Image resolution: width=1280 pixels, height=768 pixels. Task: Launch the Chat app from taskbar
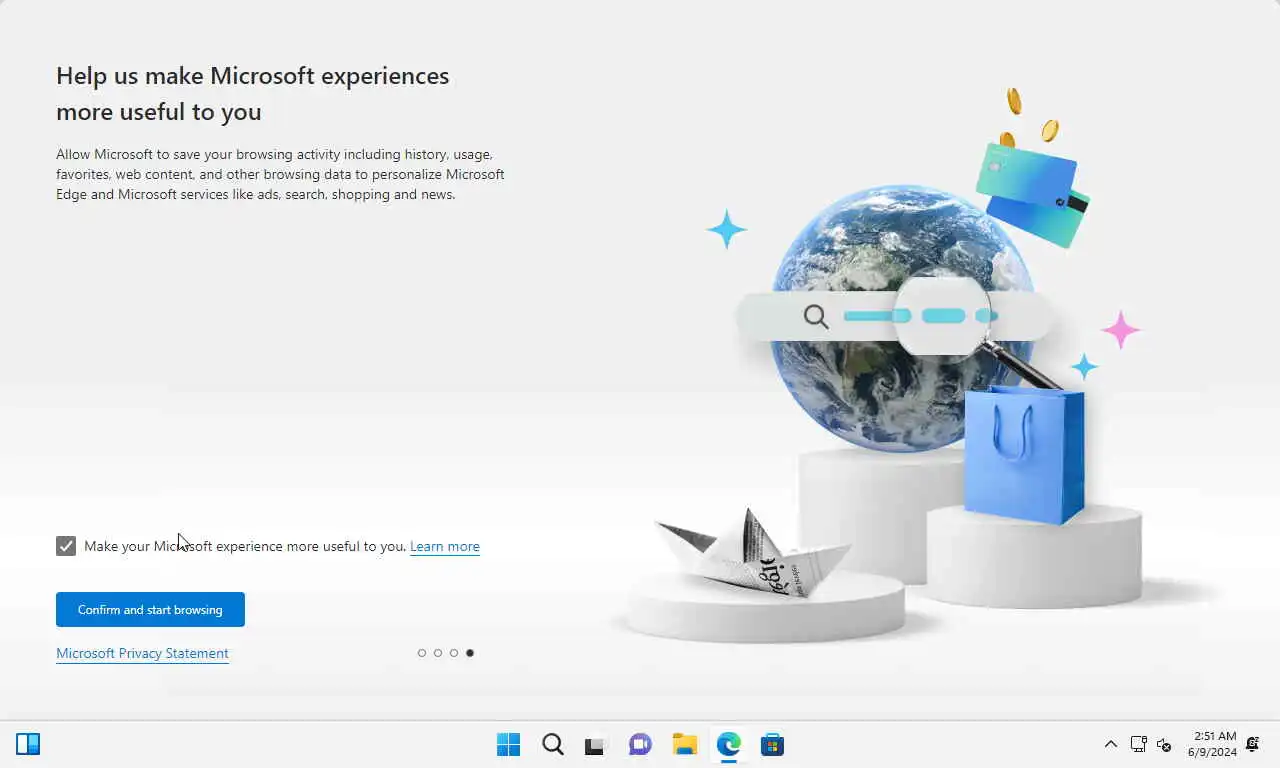pyautogui.click(x=641, y=744)
